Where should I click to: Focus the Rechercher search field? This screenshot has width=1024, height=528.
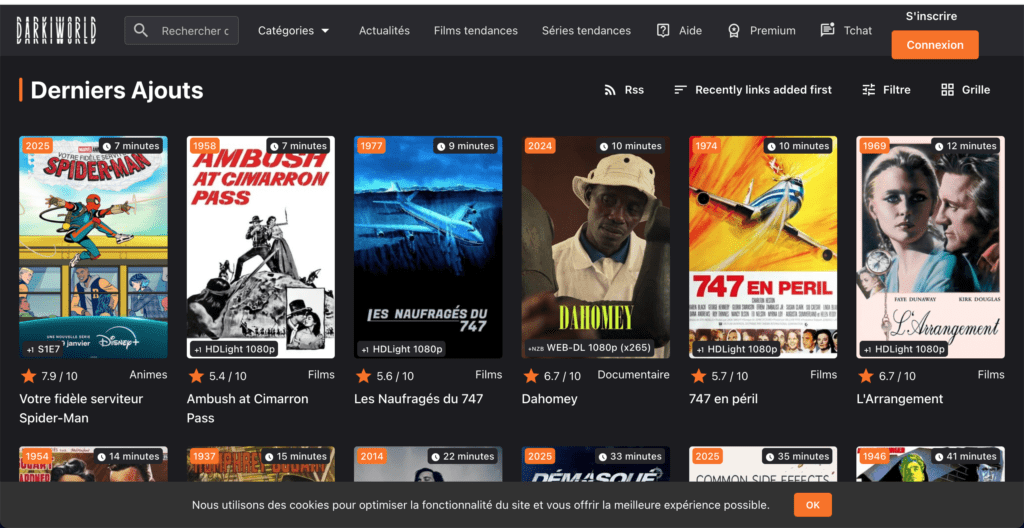pos(182,31)
